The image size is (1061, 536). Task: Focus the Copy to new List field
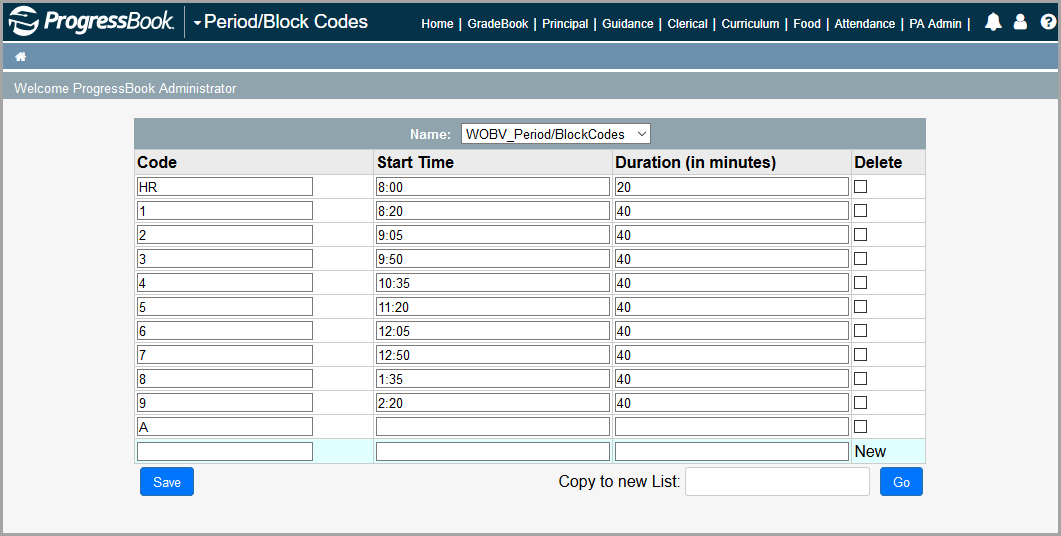tap(777, 482)
